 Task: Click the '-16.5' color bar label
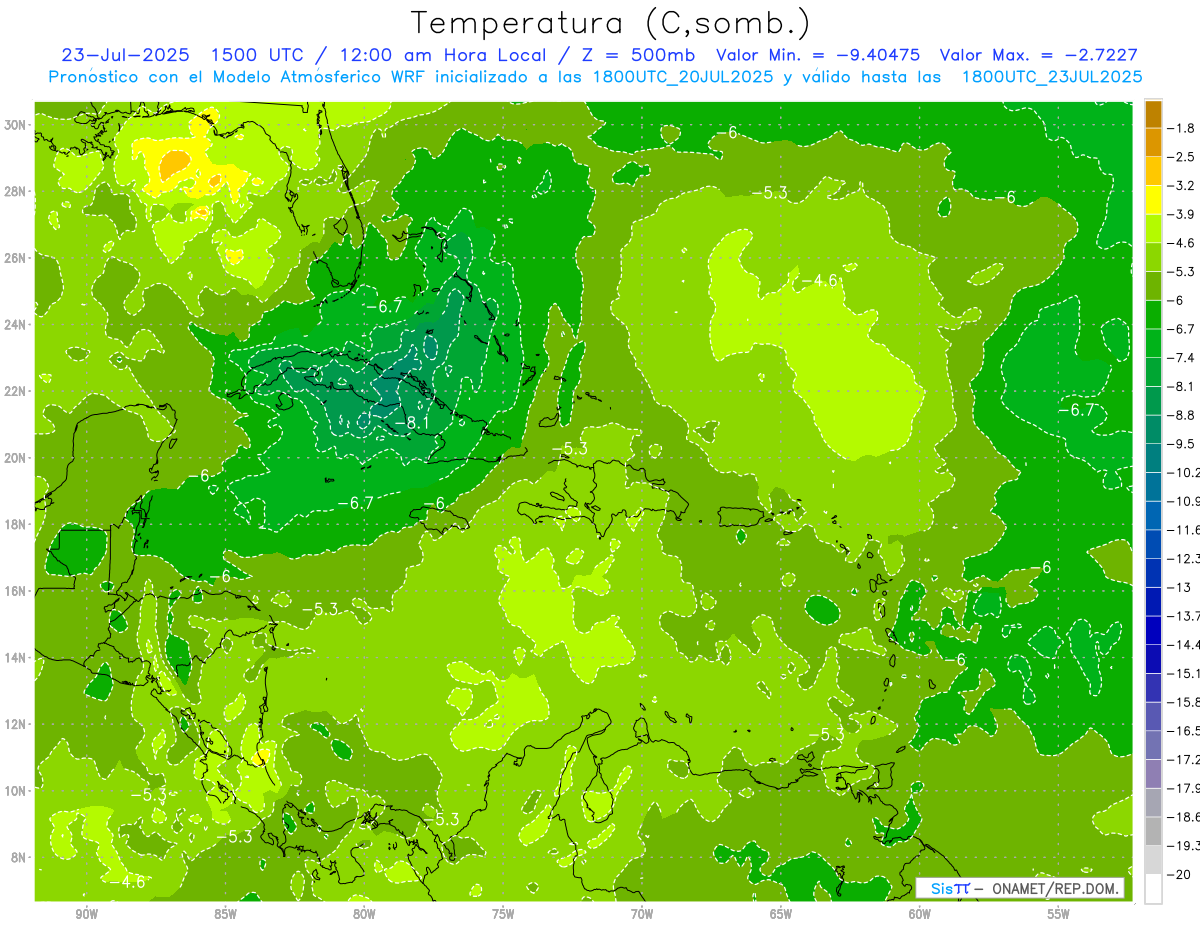point(1185,731)
